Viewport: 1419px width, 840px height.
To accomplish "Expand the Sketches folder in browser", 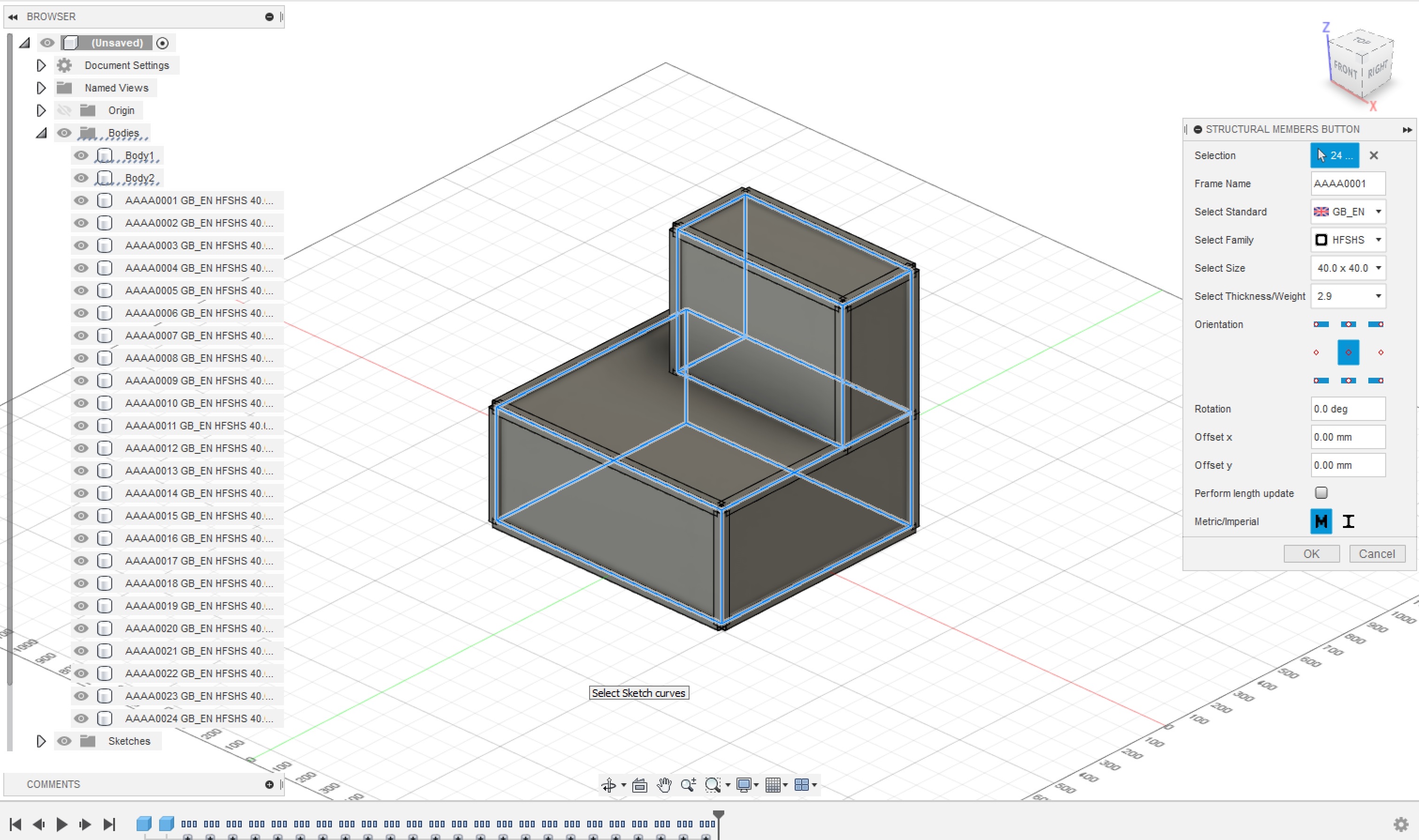I will point(41,741).
